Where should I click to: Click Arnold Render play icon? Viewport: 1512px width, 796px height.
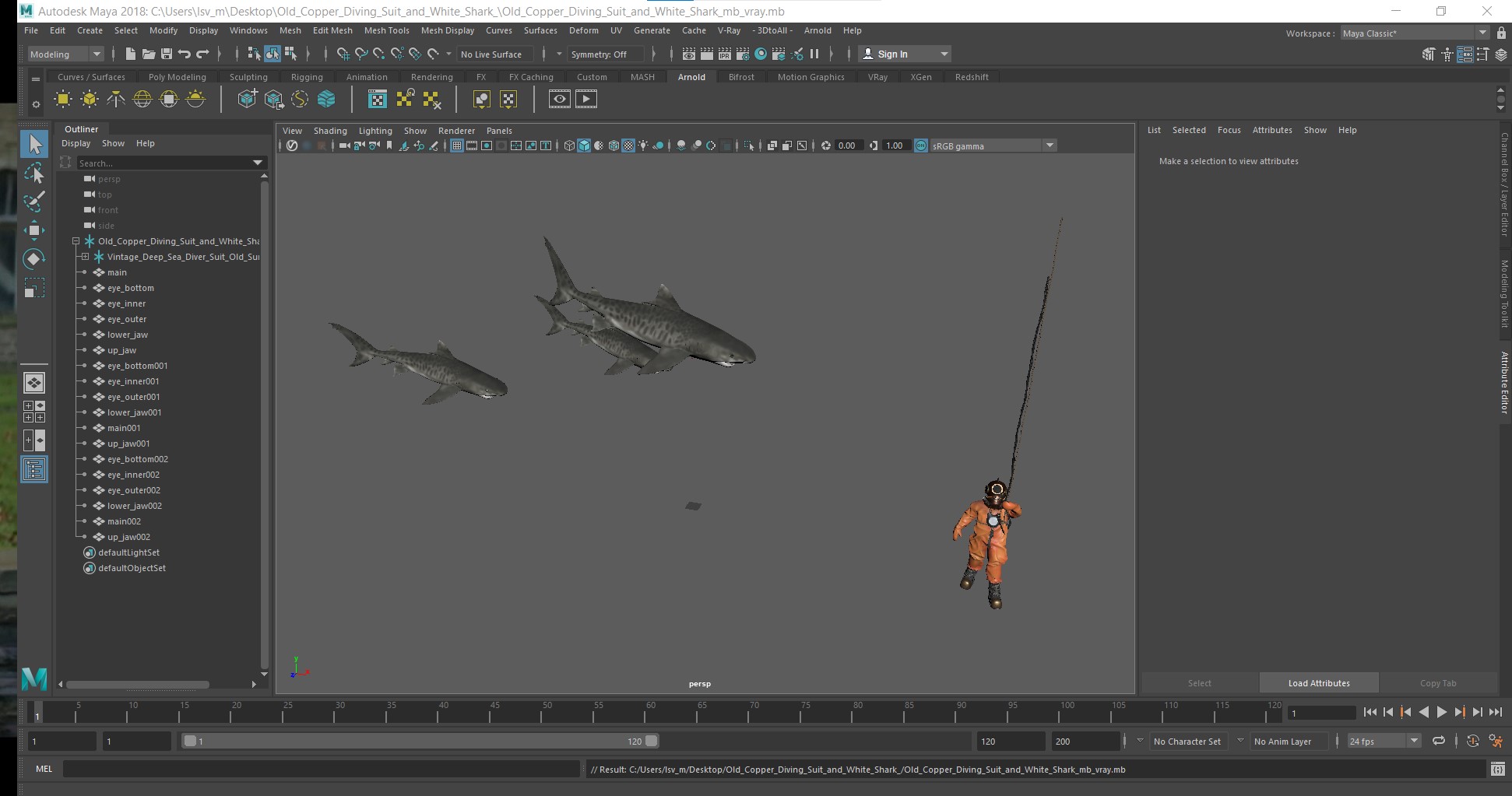coord(586,99)
